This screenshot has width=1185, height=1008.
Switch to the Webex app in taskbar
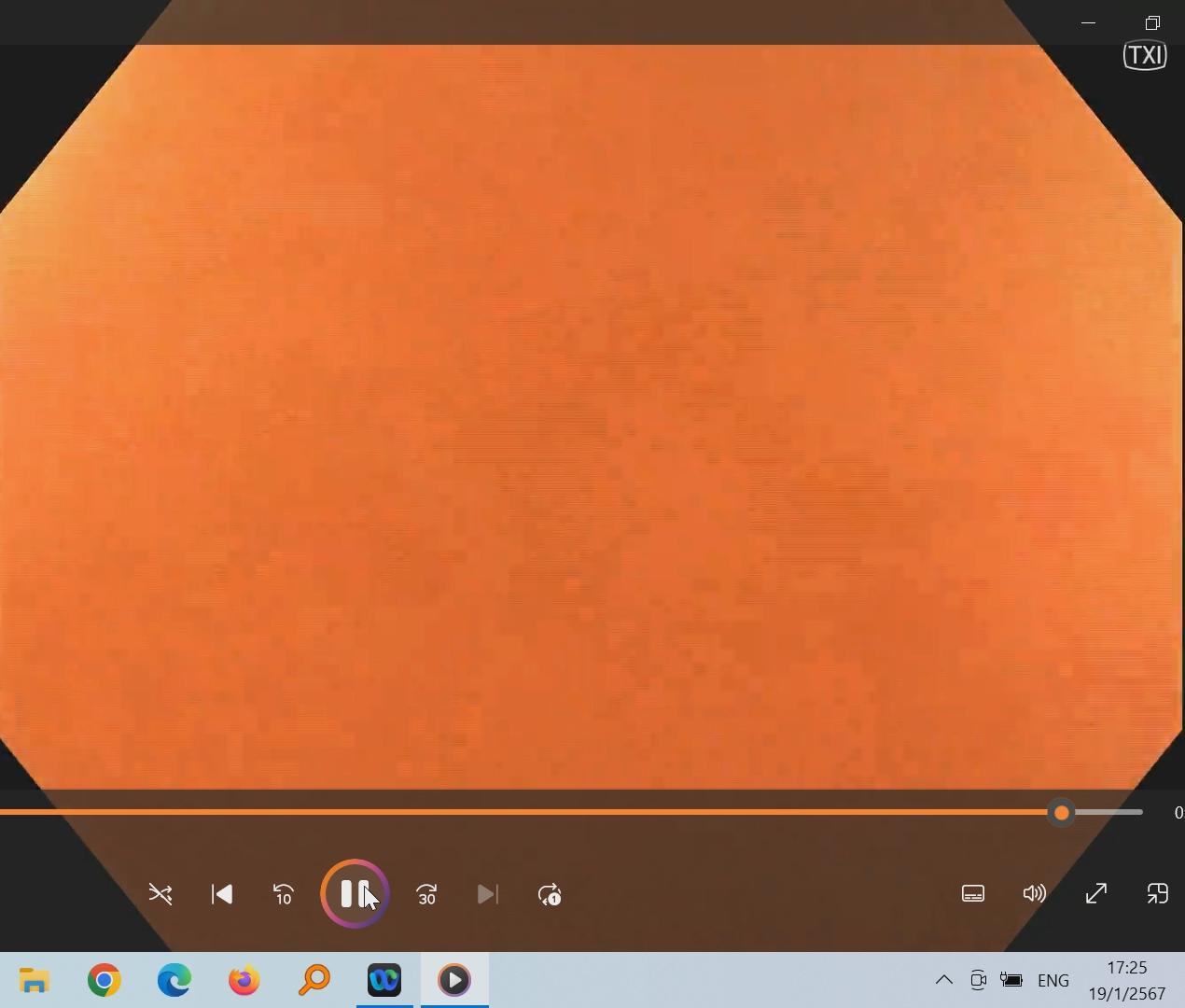pyautogui.click(x=384, y=980)
